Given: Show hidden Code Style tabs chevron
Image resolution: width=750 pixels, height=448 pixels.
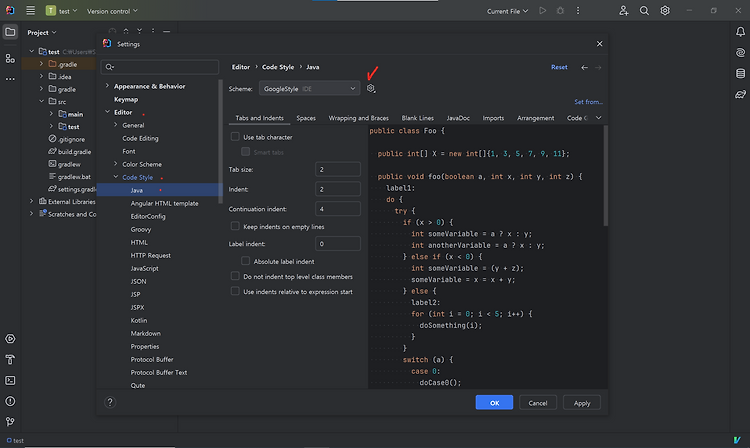Looking at the screenshot, I should [x=598, y=118].
